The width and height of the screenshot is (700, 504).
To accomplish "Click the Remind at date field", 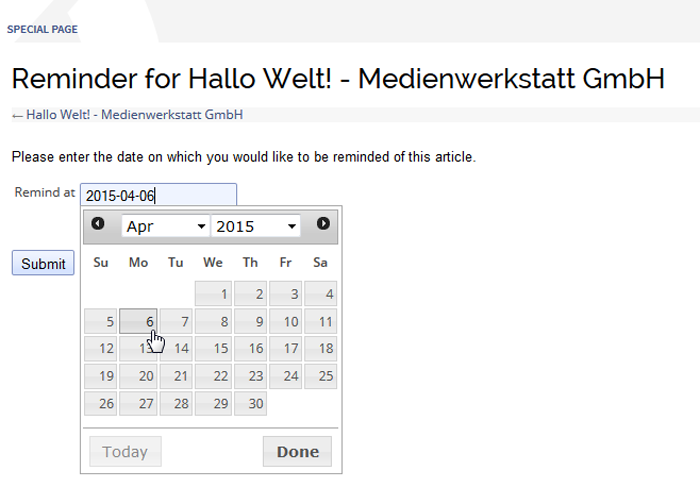I will [158, 195].
